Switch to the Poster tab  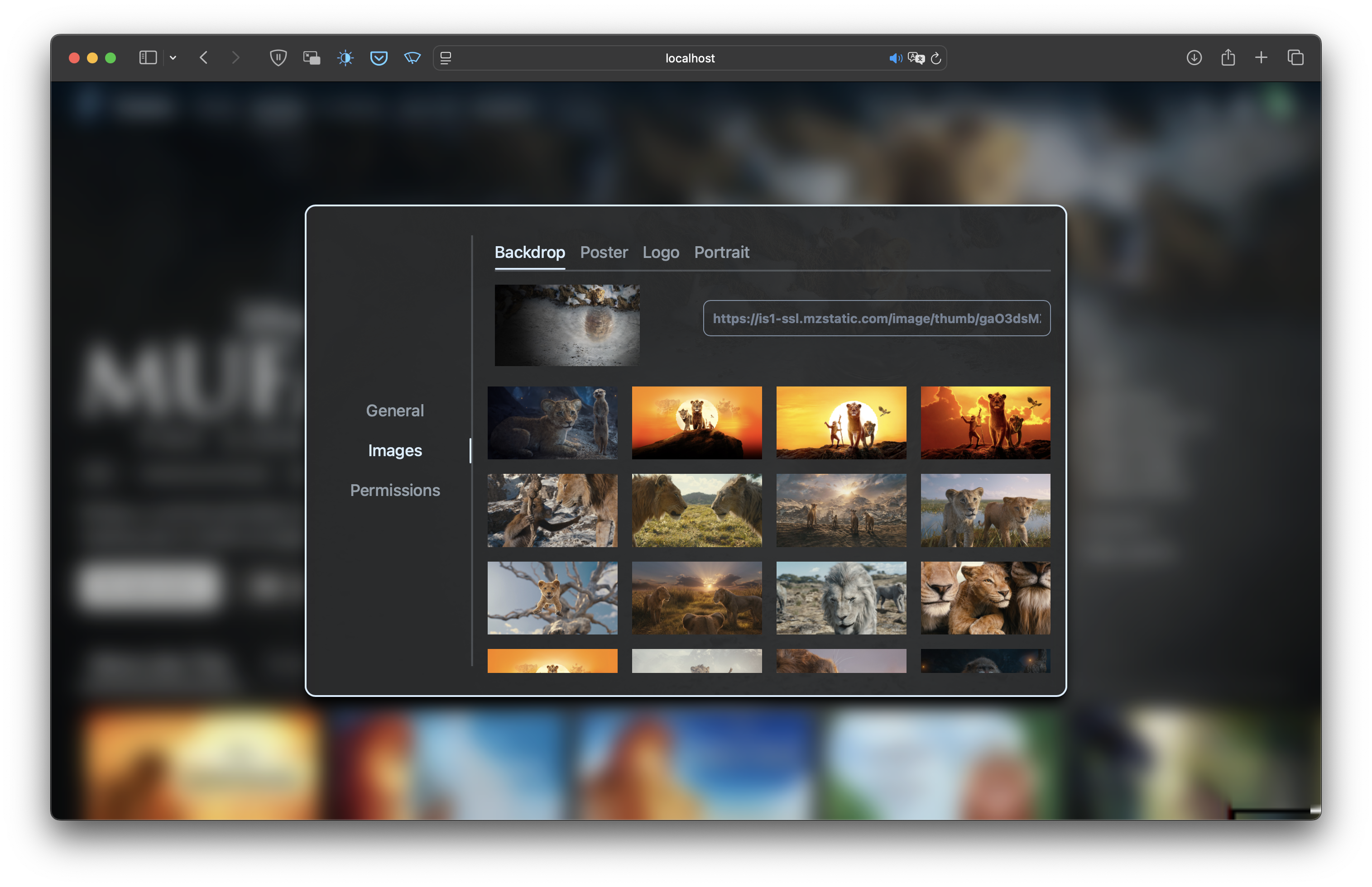604,252
